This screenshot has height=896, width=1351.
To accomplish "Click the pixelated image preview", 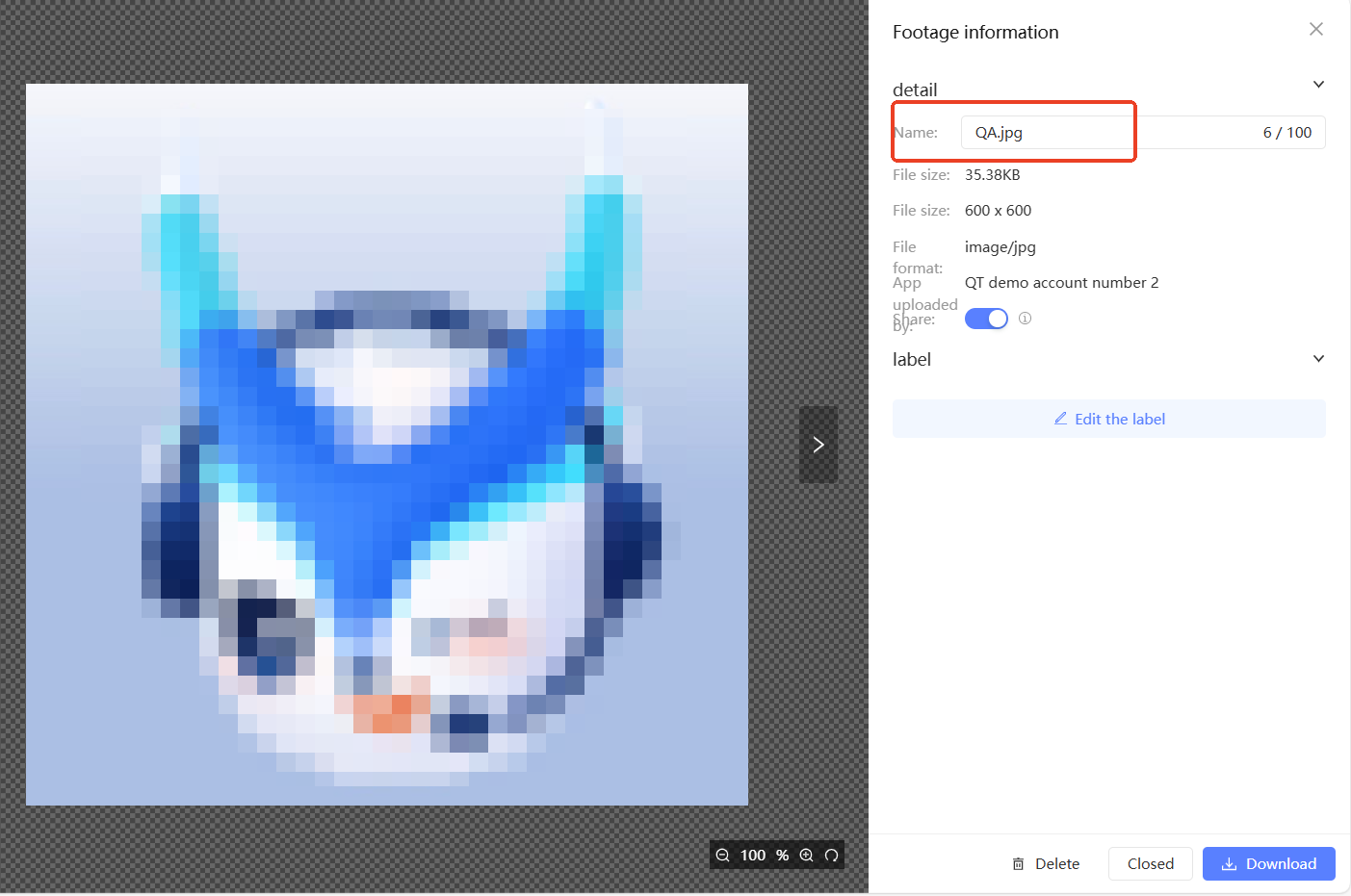I will point(387,445).
